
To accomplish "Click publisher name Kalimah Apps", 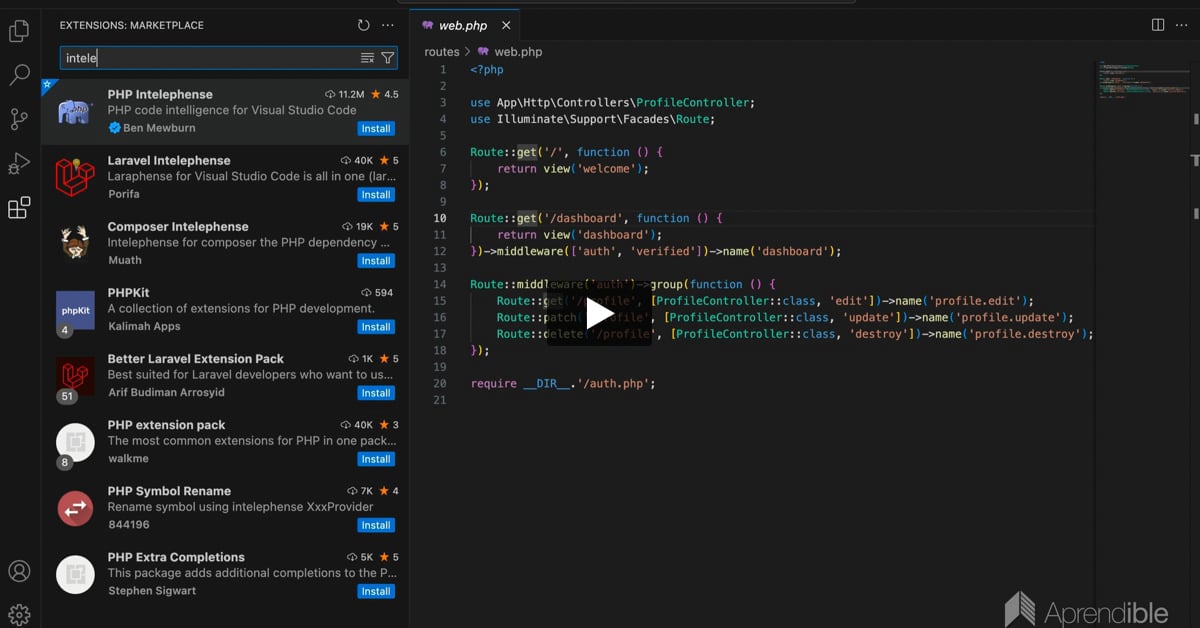I will coord(144,326).
